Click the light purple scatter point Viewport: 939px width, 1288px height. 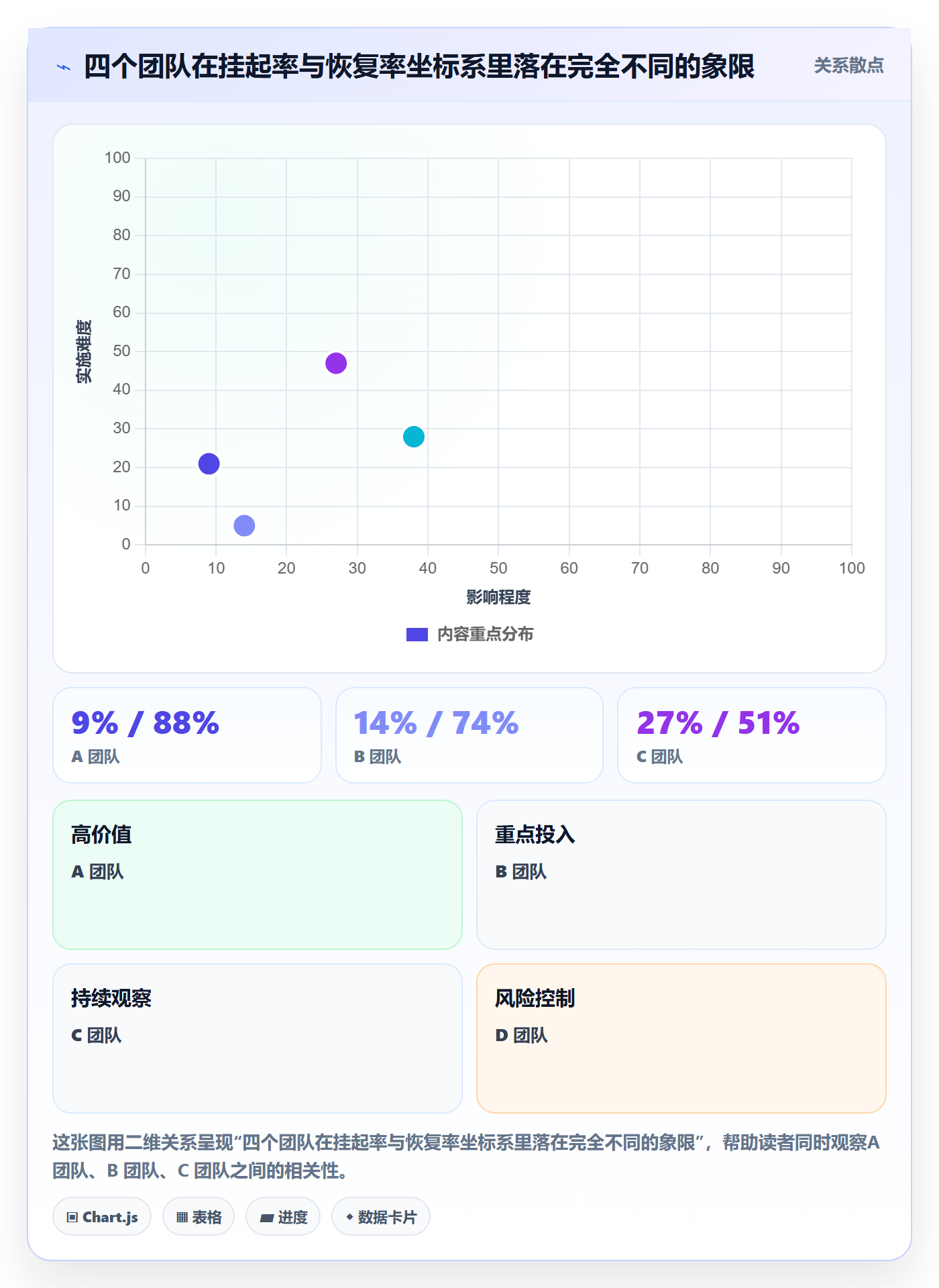(244, 525)
